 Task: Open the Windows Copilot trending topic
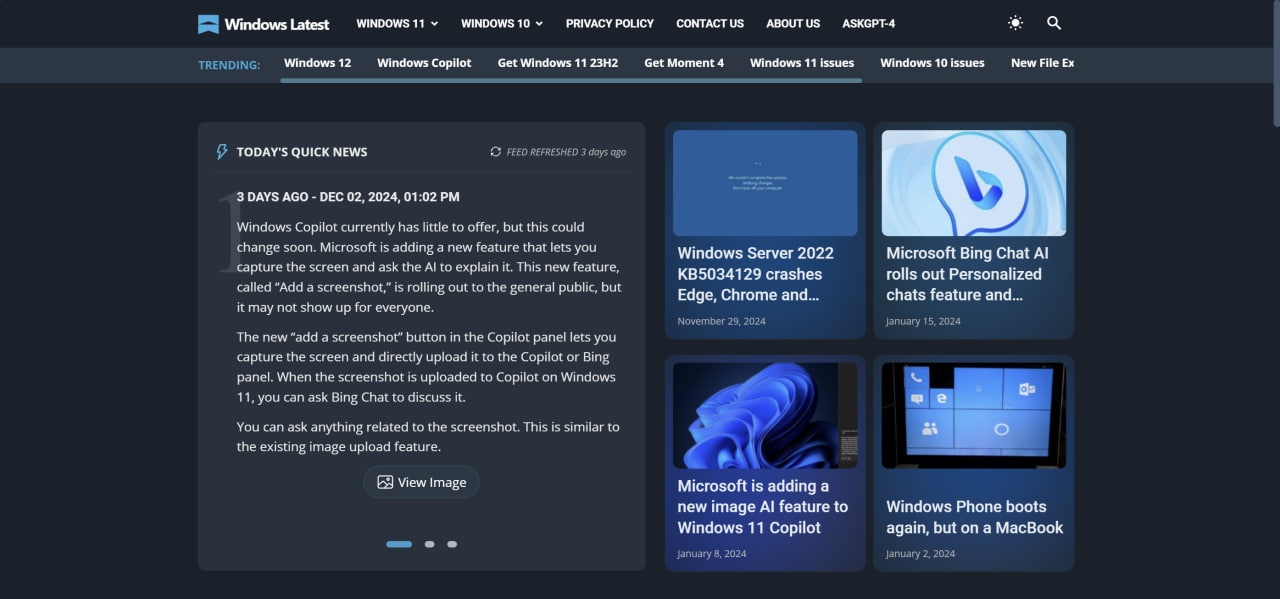pyautogui.click(x=424, y=63)
